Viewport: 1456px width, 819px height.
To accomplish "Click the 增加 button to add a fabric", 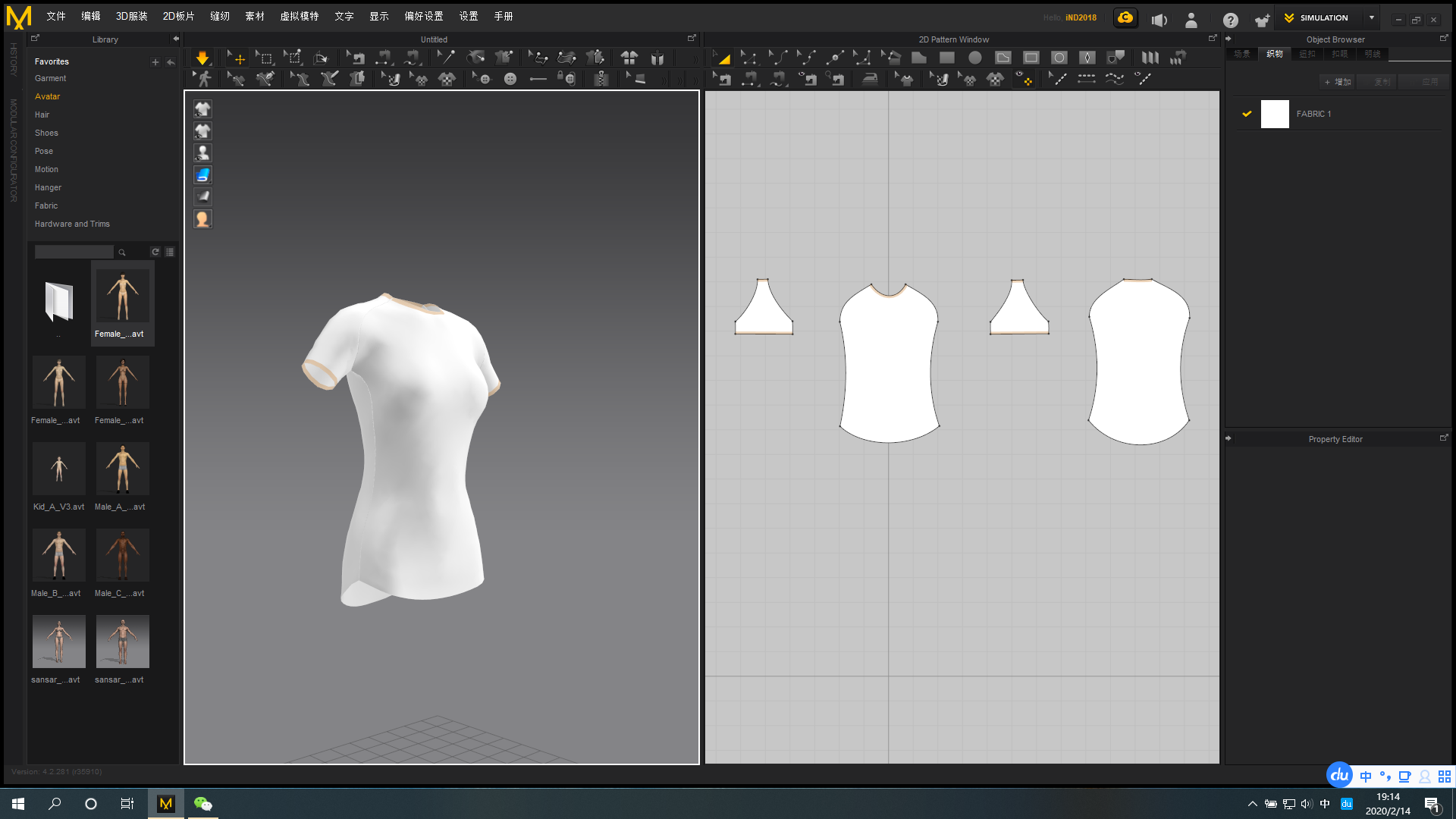I will point(1338,81).
